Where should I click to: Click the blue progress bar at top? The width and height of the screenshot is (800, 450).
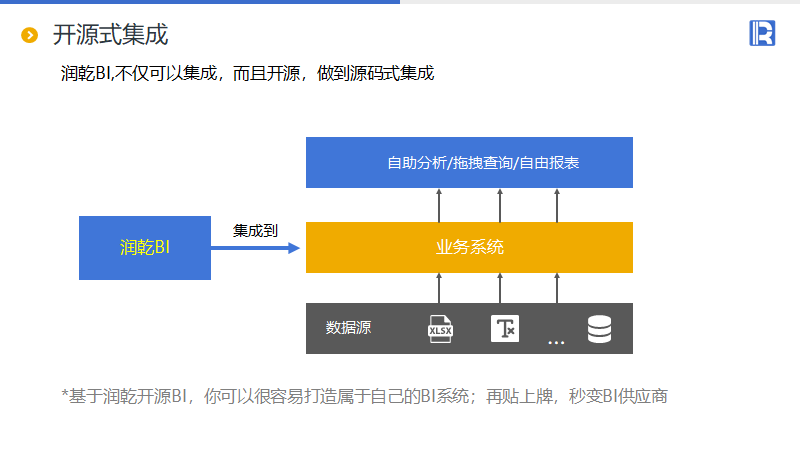tap(200, 2)
